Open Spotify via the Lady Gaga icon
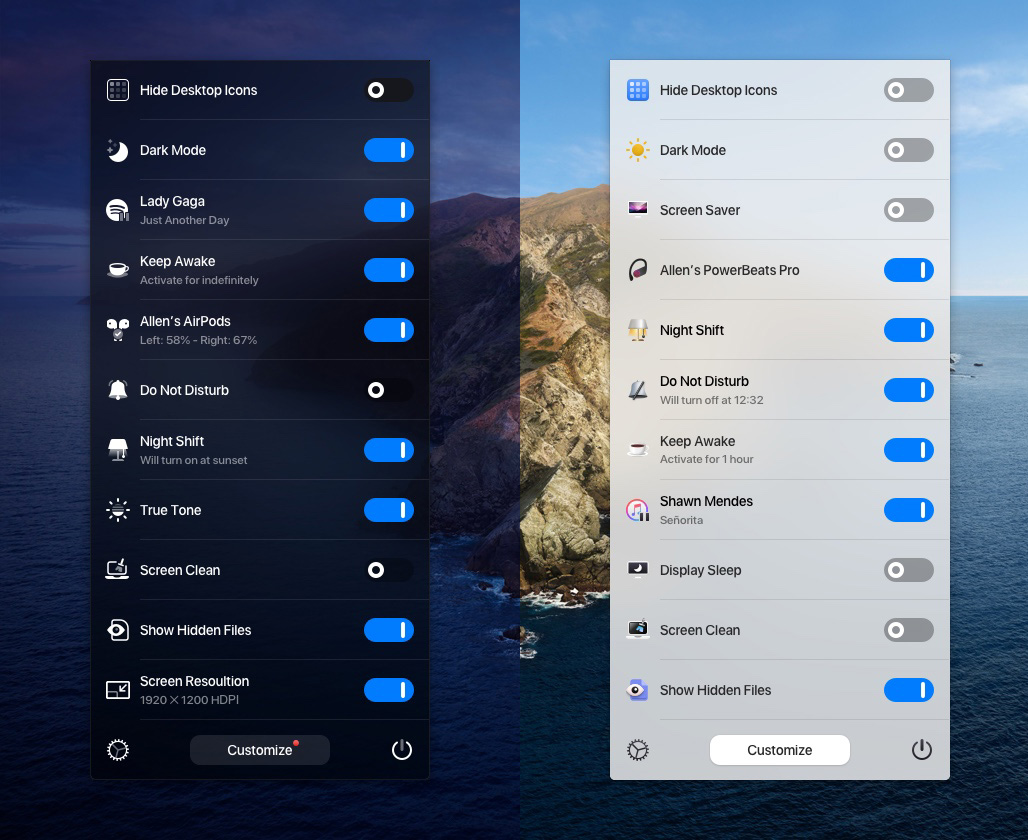 (118, 210)
